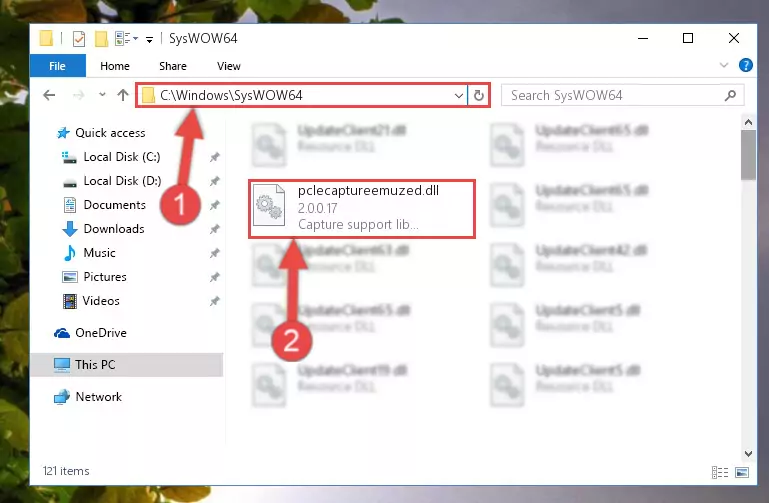Screen dimensions: 769x503
Task: Open Pictures in the sidebar
Action: click(94, 277)
